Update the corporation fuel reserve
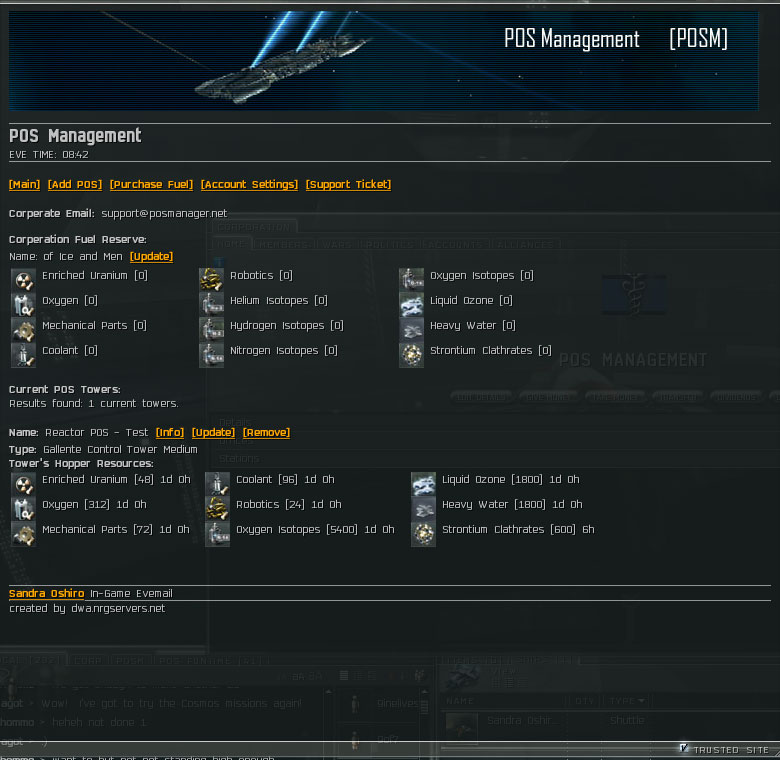 pos(151,256)
